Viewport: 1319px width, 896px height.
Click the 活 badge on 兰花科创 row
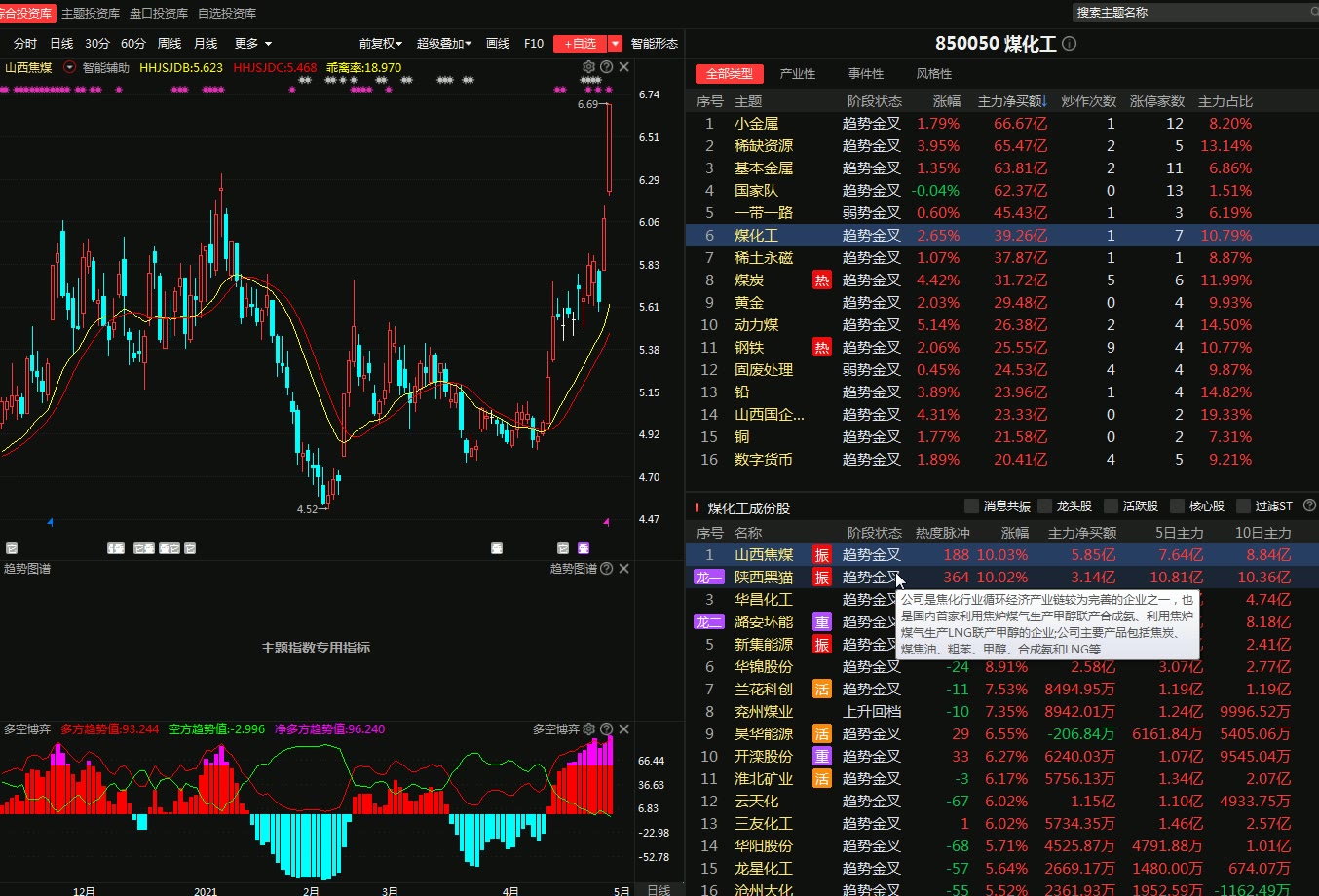pos(821,690)
